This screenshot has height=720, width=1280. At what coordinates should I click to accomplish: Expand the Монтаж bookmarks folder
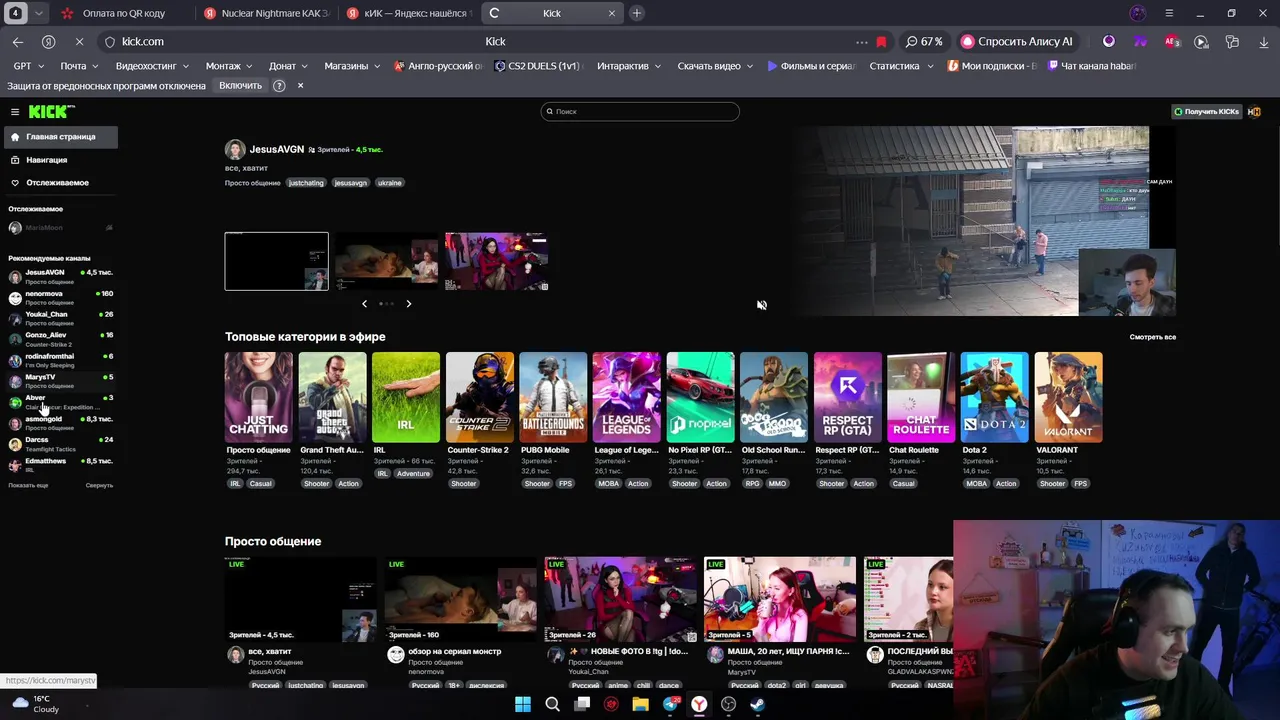tap(229, 66)
